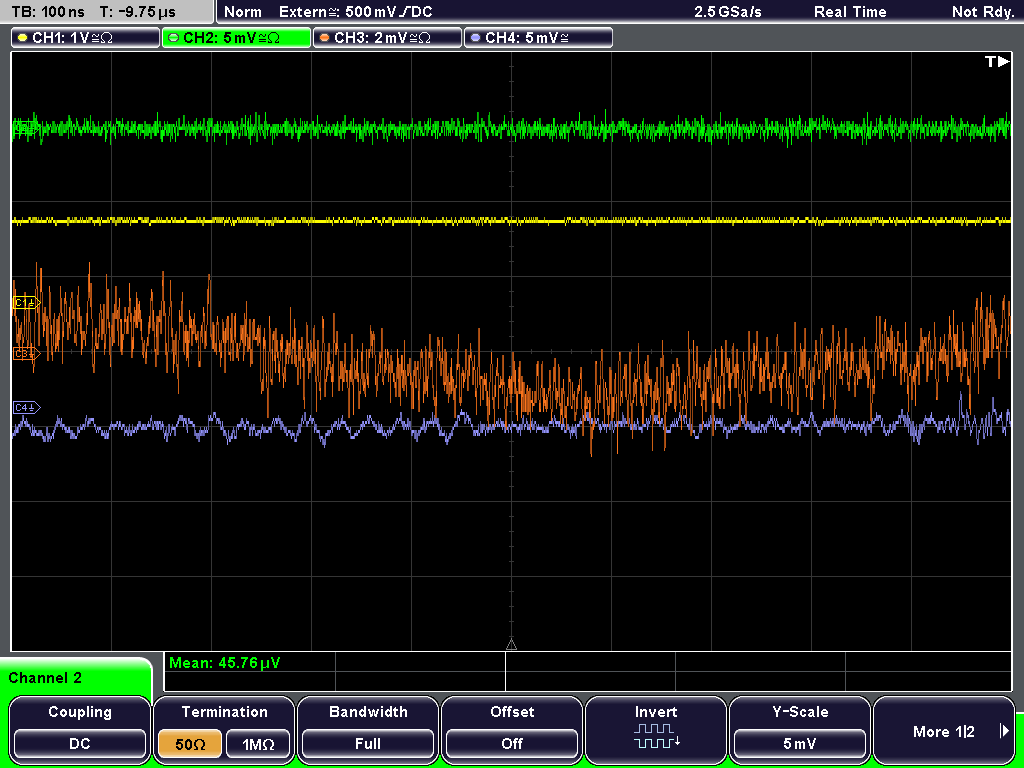Select the CH1 1V channel tab
The height and width of the screenshot is (768, 1024).
86,38
